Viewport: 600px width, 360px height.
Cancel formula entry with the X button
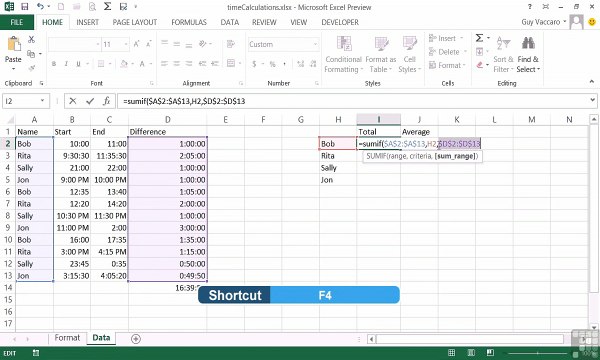point(73,101)
